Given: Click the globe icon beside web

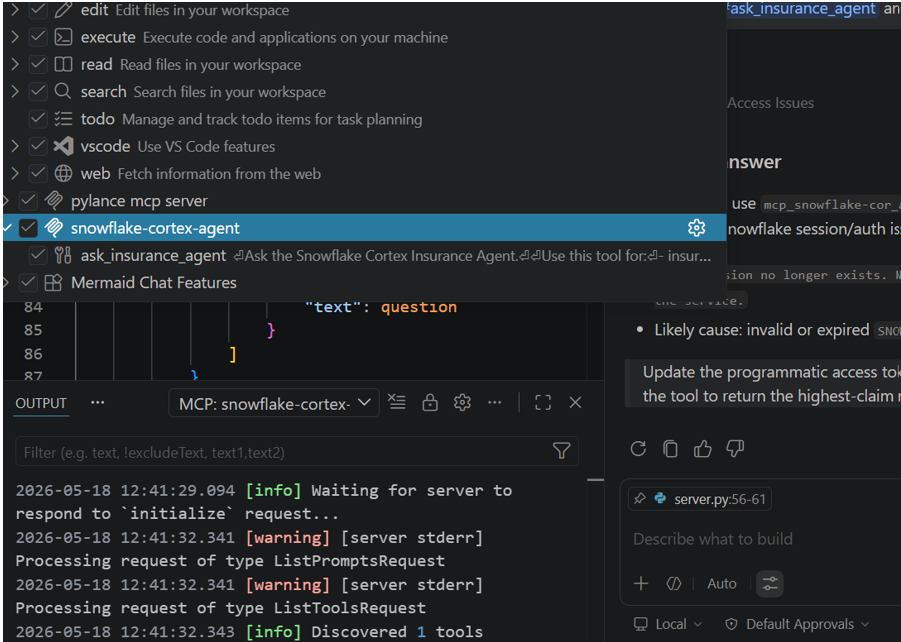Looking at the screenshot, I should coord(63,173).
